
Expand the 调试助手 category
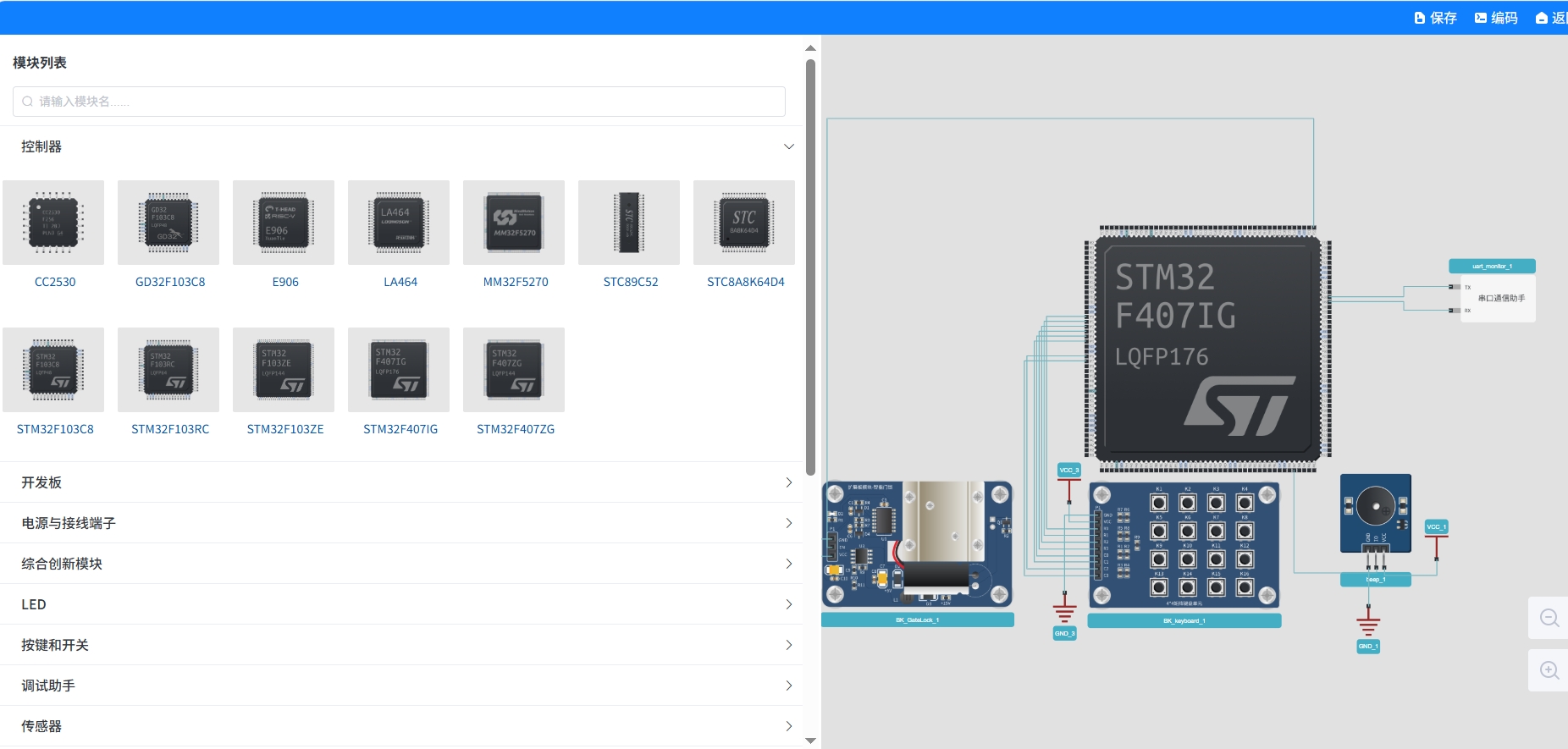point(402,686)
